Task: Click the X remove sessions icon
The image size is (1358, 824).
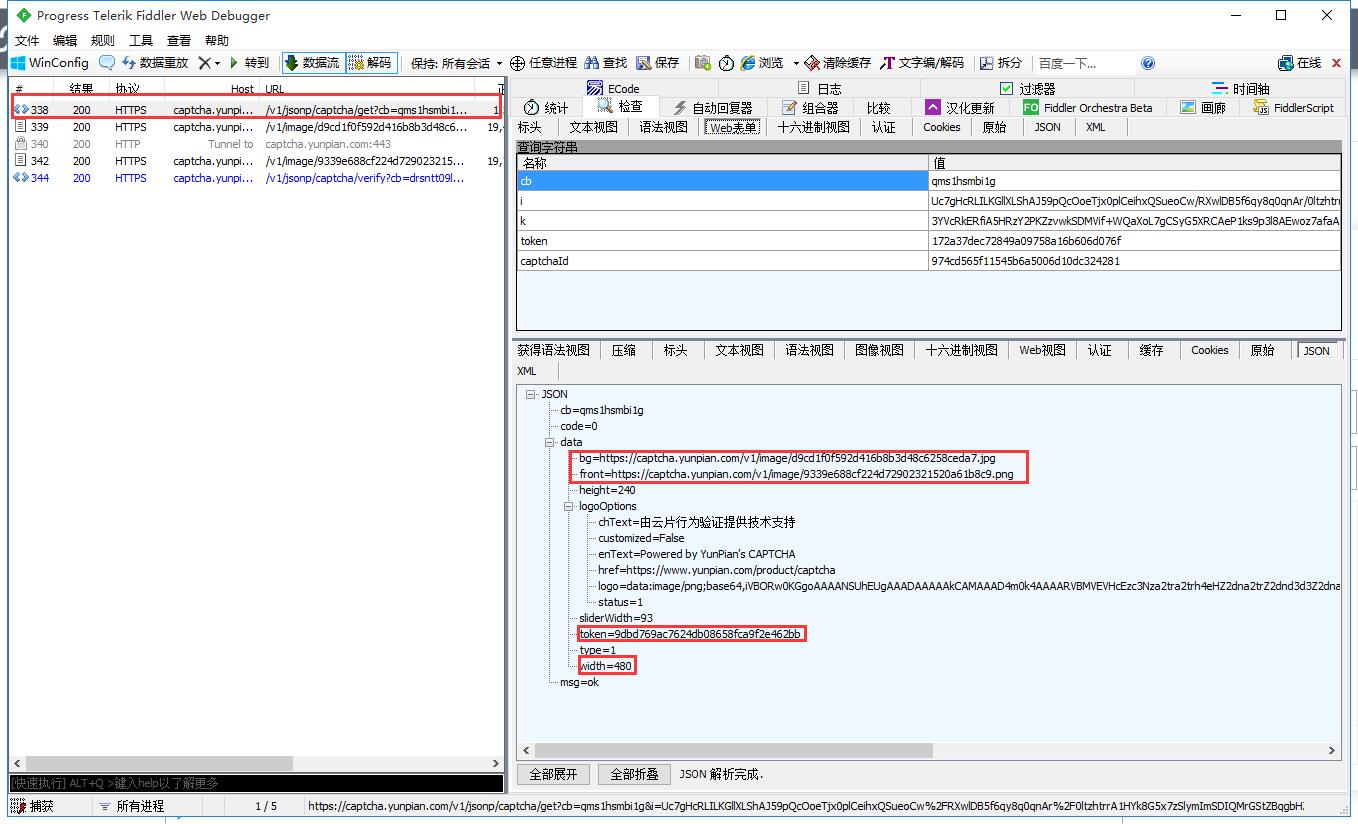Action: 204,63
